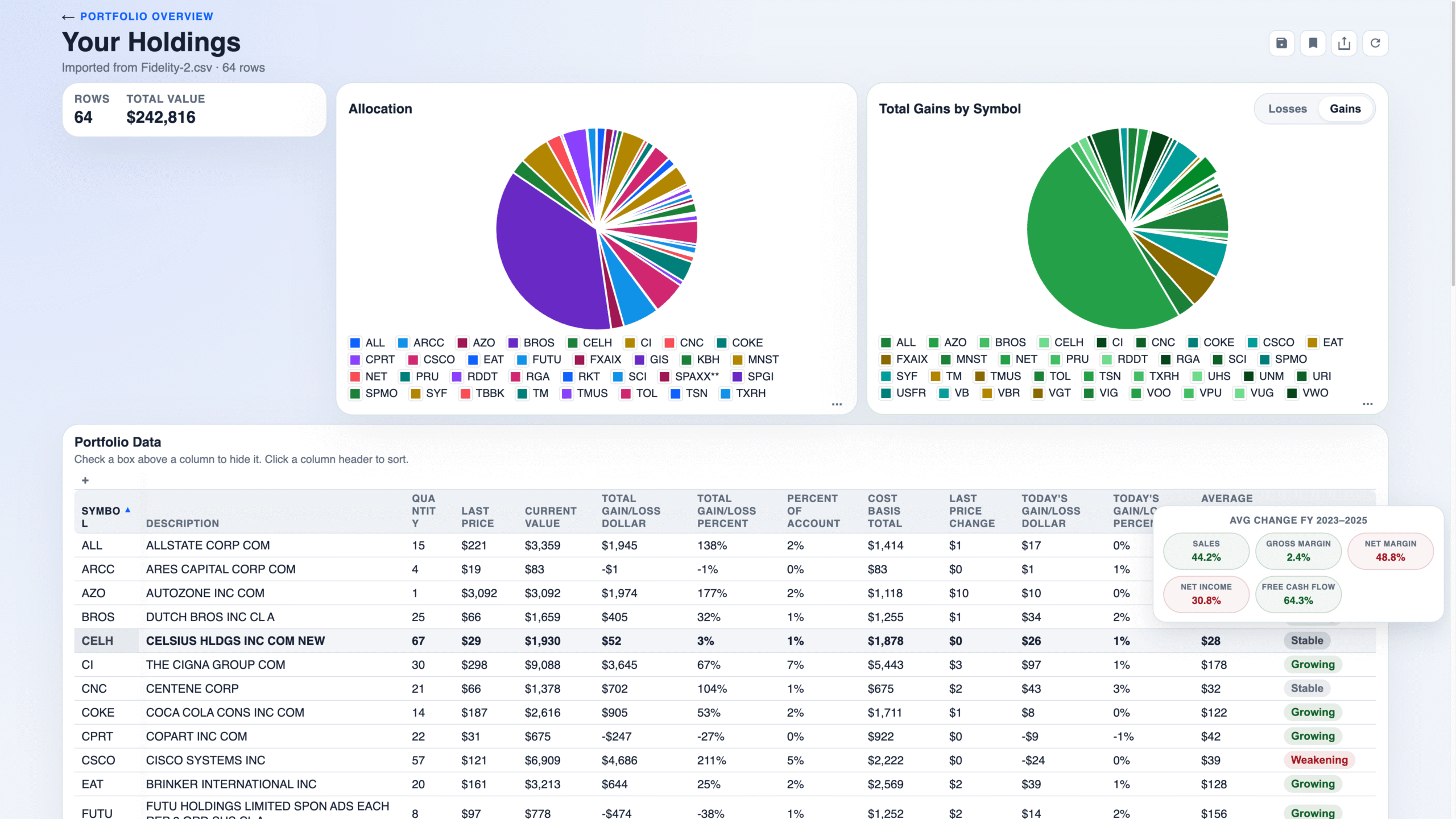Sort by the Last Price column header
Viewport: 1456px width, 819px height.
pyautogui.click(x=477, y=517)
